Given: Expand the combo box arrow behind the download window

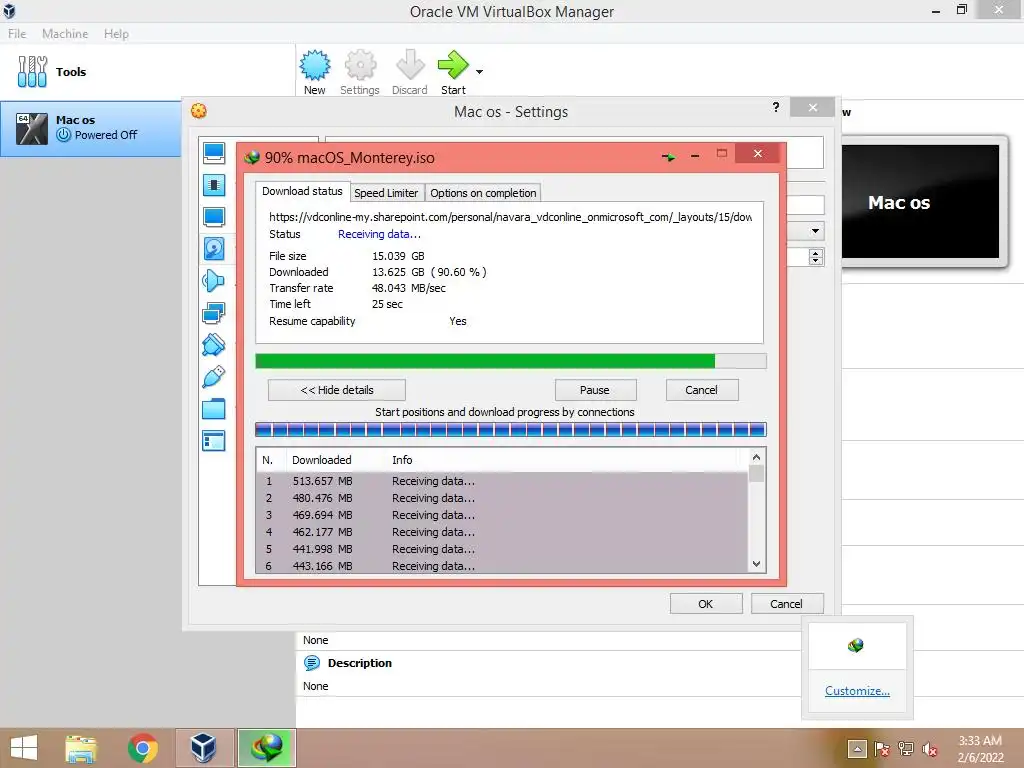Looking at the screenshot, I should [815, 231].
